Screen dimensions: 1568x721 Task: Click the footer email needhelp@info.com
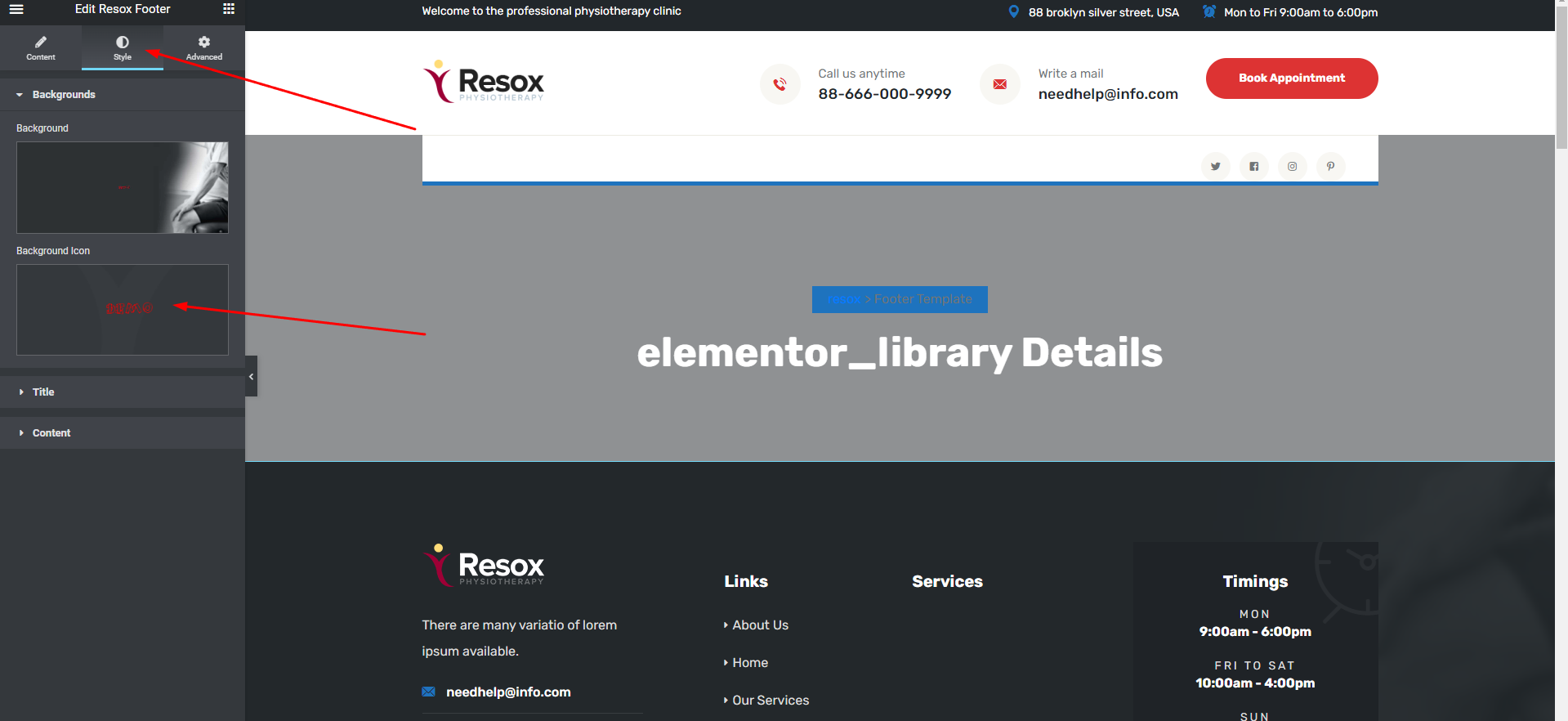pos(508,692)
